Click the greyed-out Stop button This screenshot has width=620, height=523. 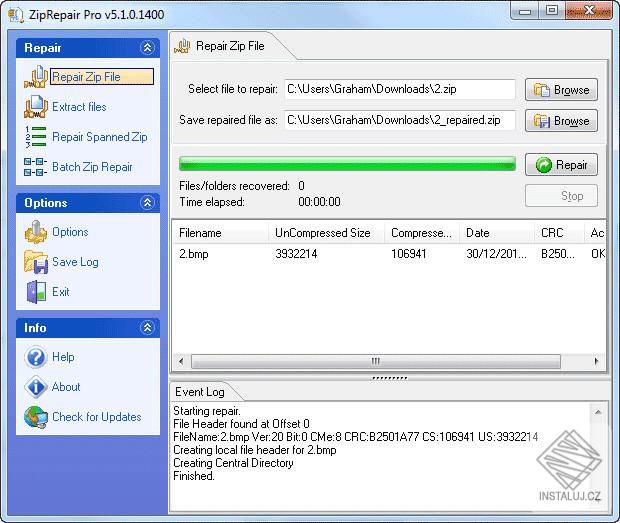[561, 196]
